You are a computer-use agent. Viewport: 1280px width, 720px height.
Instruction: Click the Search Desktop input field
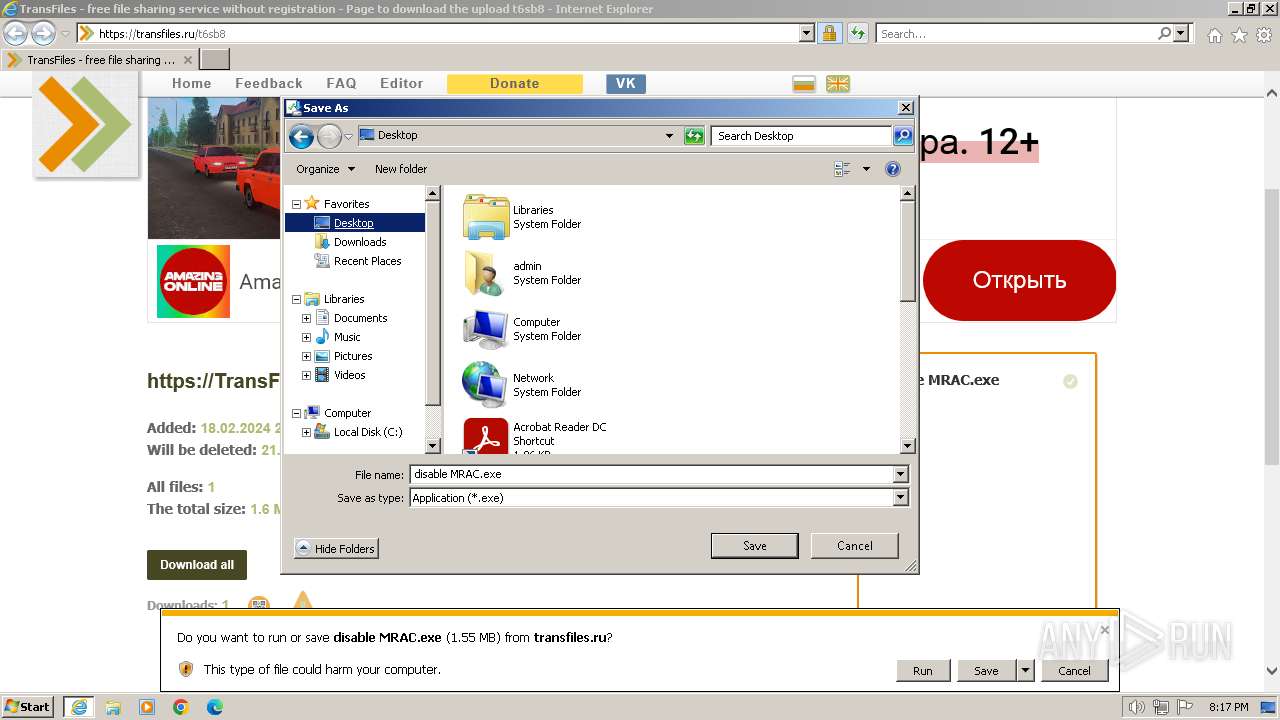(802, 136)
